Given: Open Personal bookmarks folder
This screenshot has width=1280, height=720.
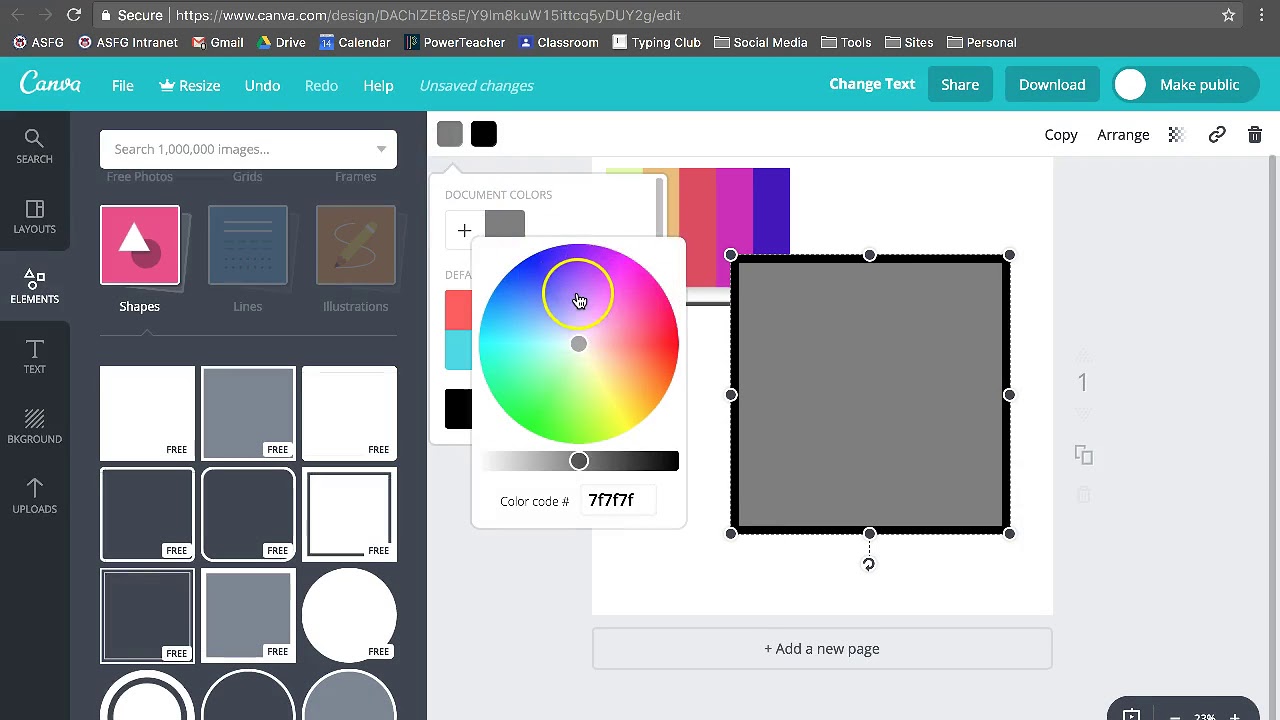Looking at the screenshot, I should [x=982, y=42].
